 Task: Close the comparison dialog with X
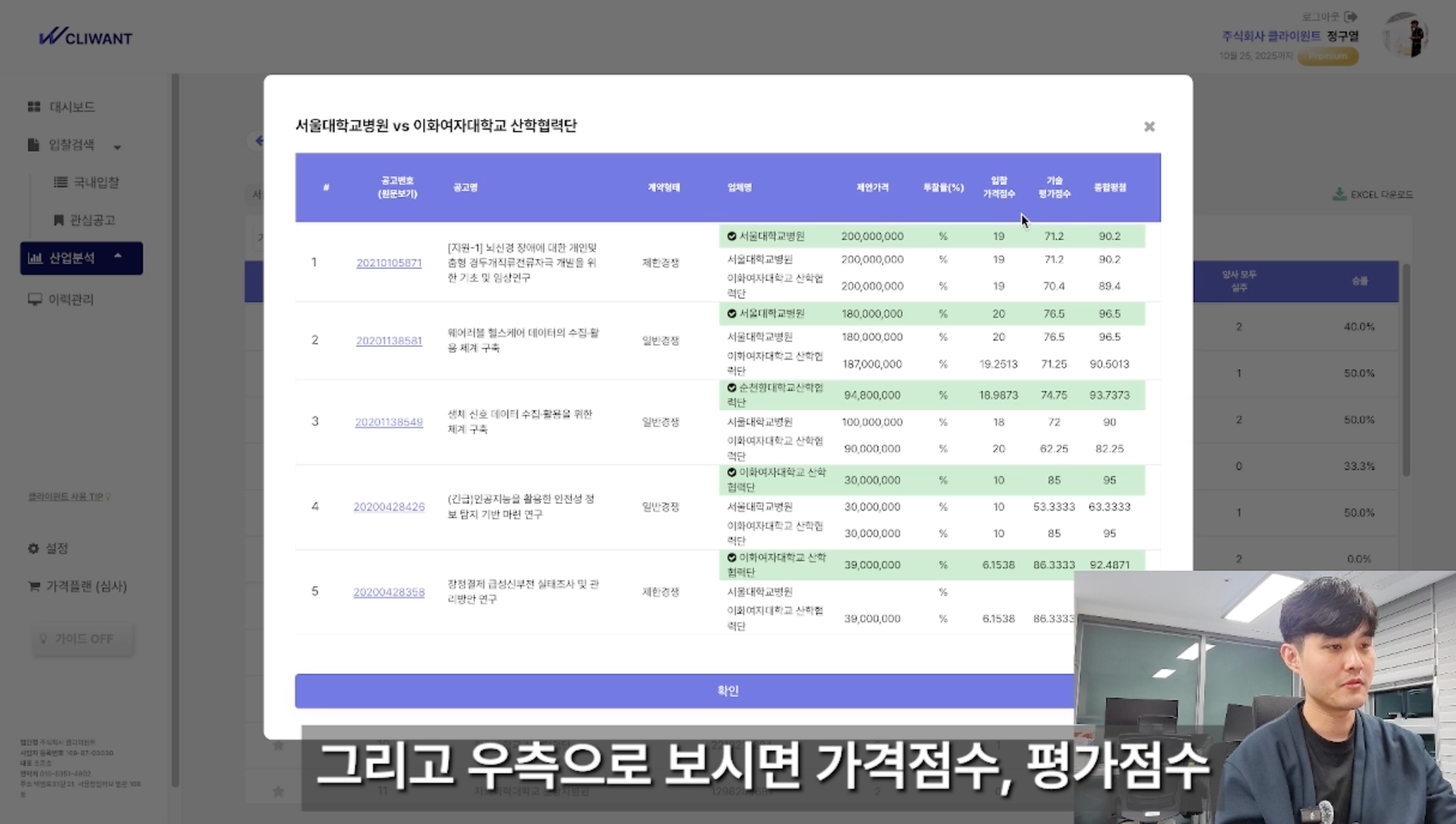click(1149, 127)
